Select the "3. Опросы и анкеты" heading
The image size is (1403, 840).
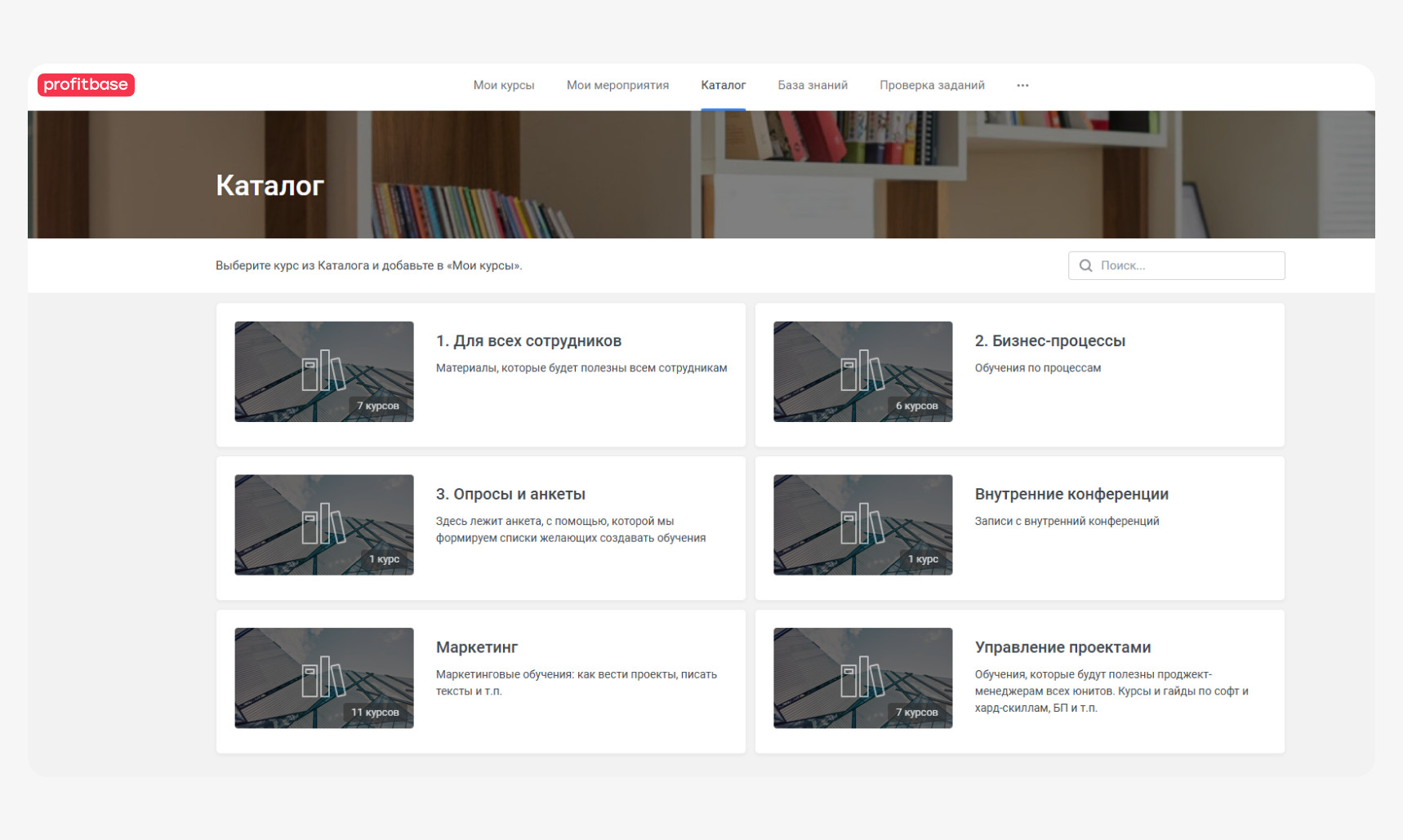510,494
